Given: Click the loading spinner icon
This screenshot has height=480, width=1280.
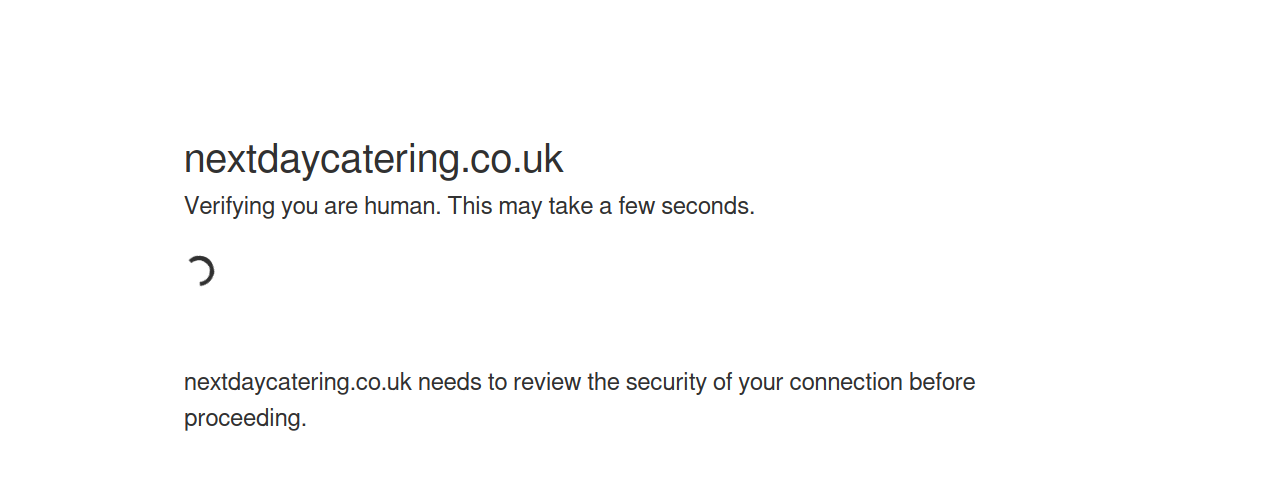Looking at the screenshot, I should 200,271.
